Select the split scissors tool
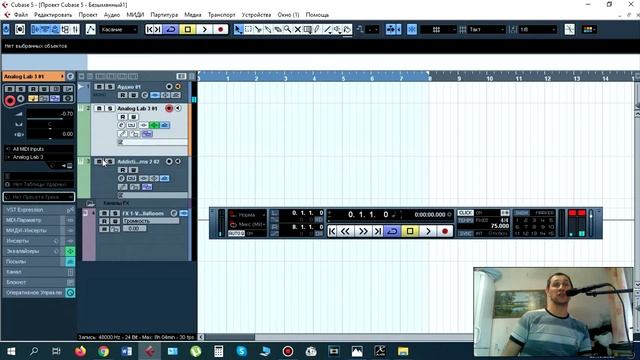This screenshot has width=640, height=360. tap(258, 29)
